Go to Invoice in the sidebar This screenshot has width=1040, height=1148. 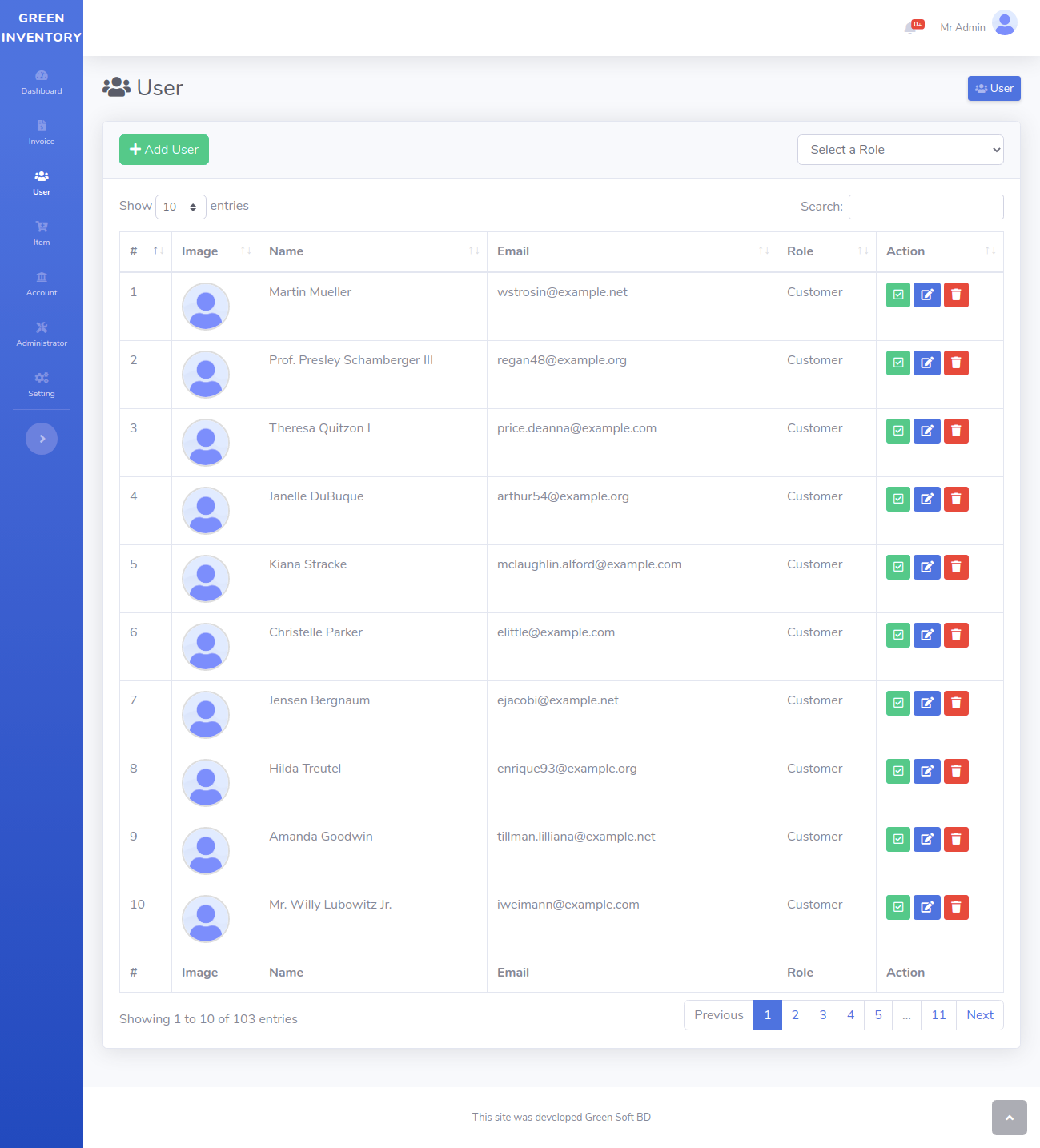tap(42, 132)
